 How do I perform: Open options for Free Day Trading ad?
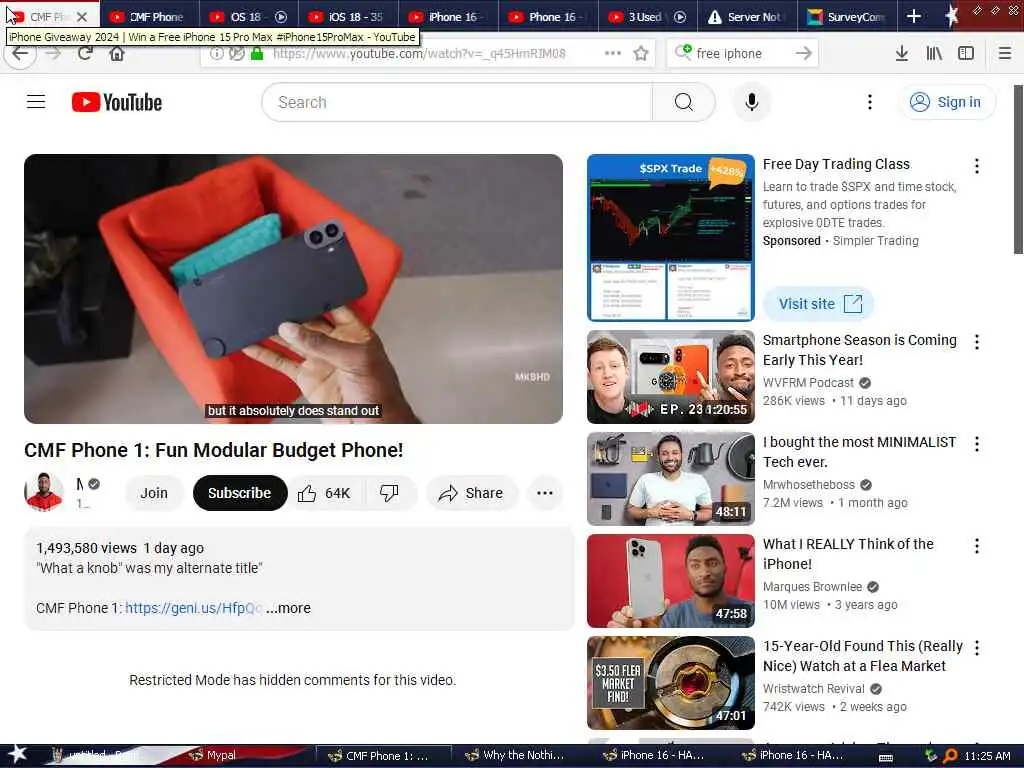pos(976,166)
